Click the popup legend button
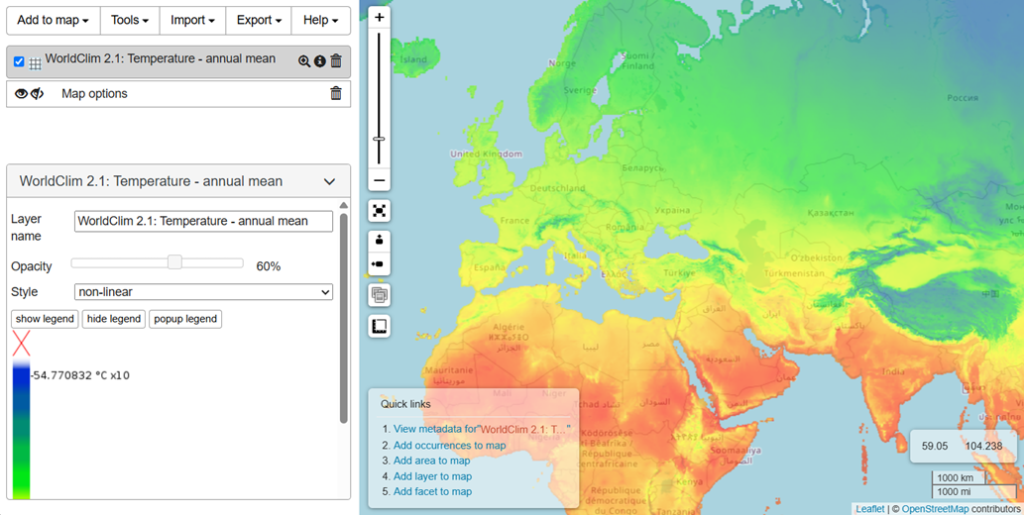 click(x=185, y=319)
